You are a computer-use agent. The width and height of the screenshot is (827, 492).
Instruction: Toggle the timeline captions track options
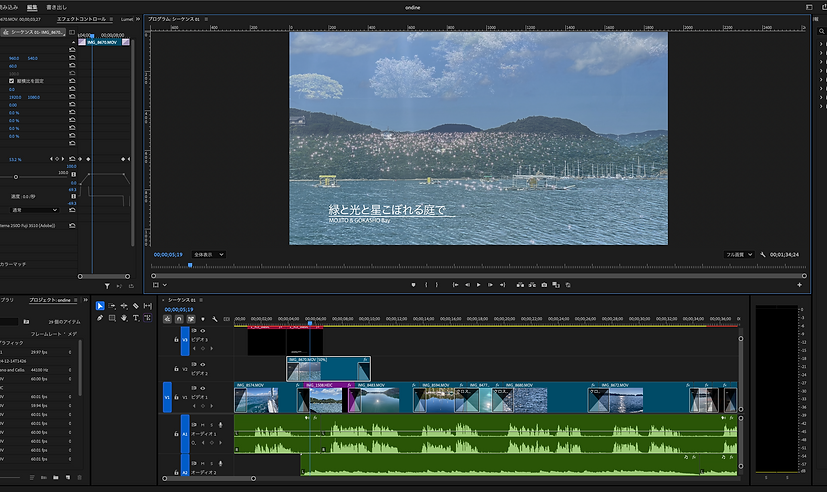(x=227, y=319)
